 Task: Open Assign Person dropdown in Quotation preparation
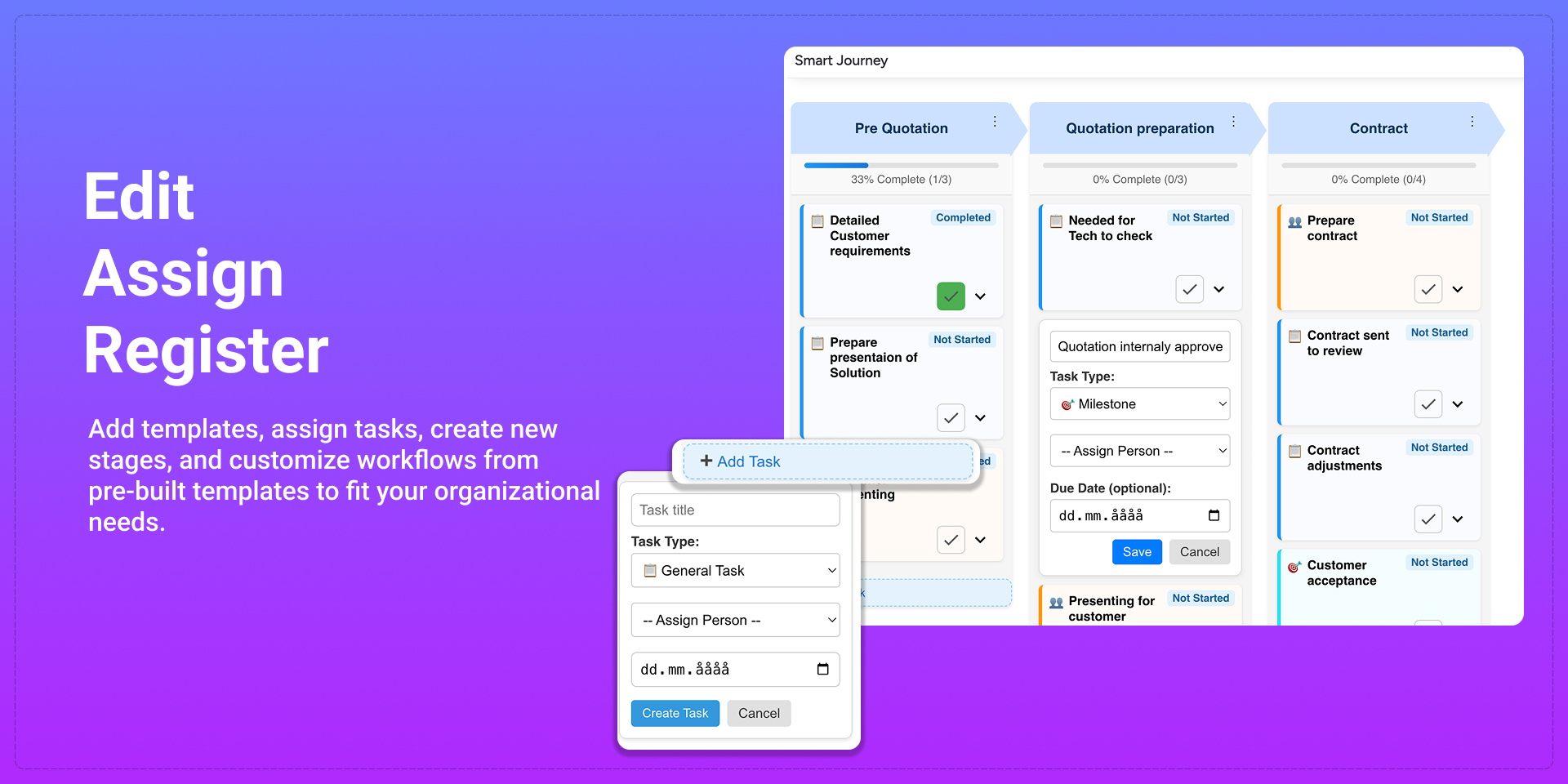[x=1139, y=451]
